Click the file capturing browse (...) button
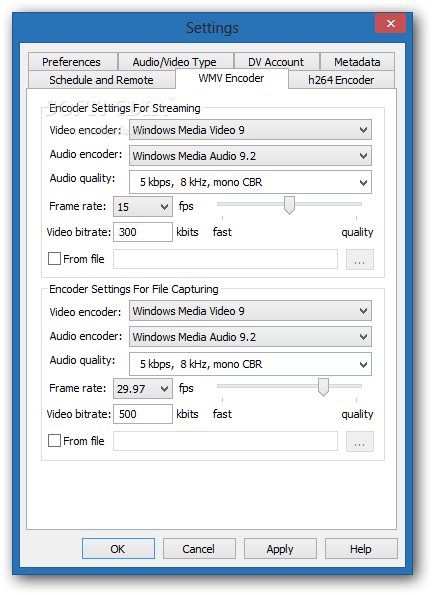 pyautogui.click(x=360, y=441)
